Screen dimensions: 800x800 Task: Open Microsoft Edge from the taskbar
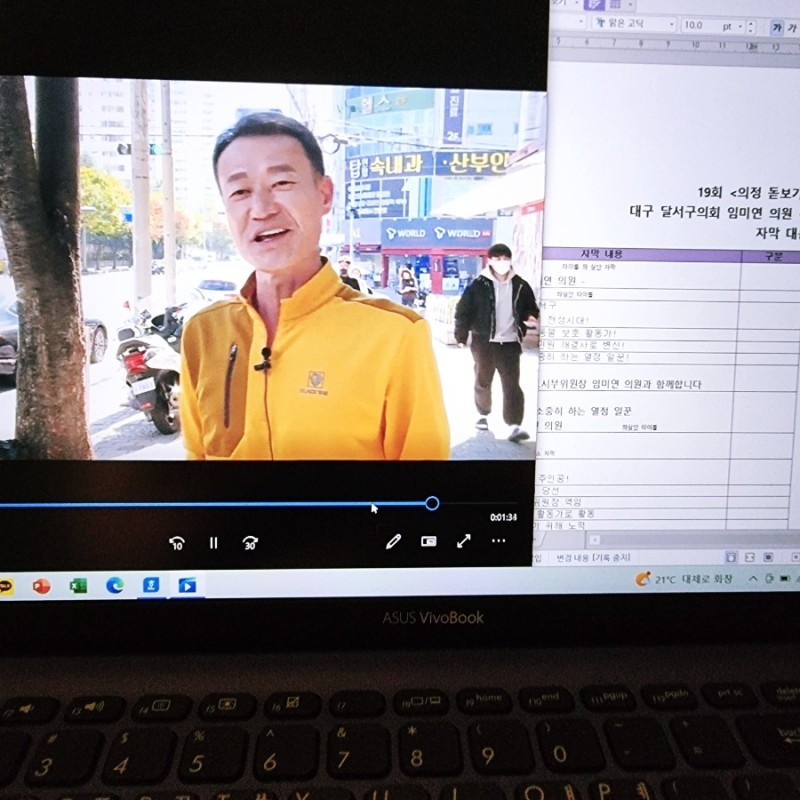pos(114,585)
